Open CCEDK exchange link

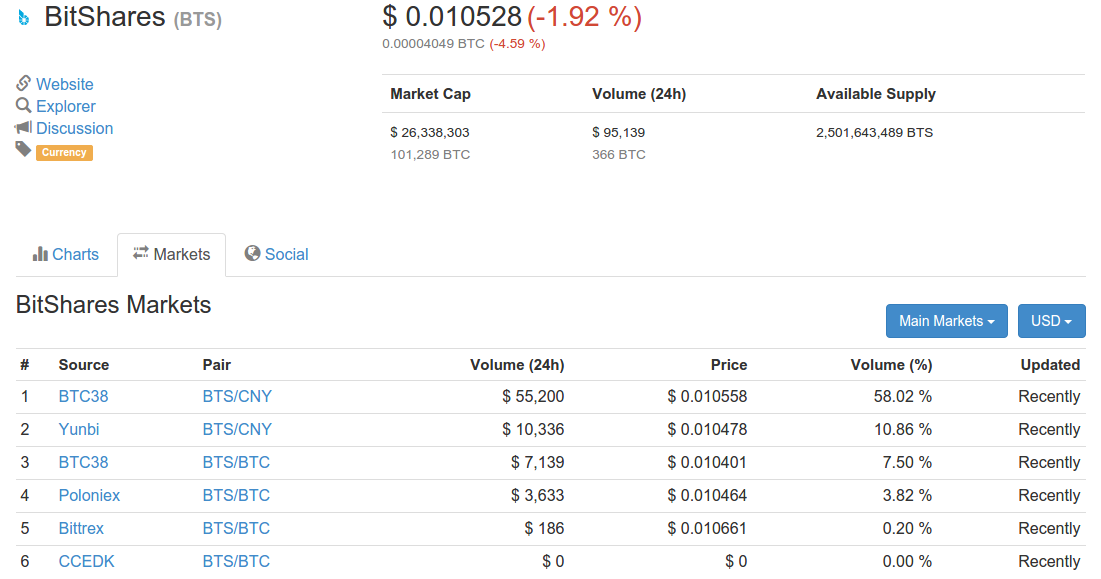pos(86,561)
